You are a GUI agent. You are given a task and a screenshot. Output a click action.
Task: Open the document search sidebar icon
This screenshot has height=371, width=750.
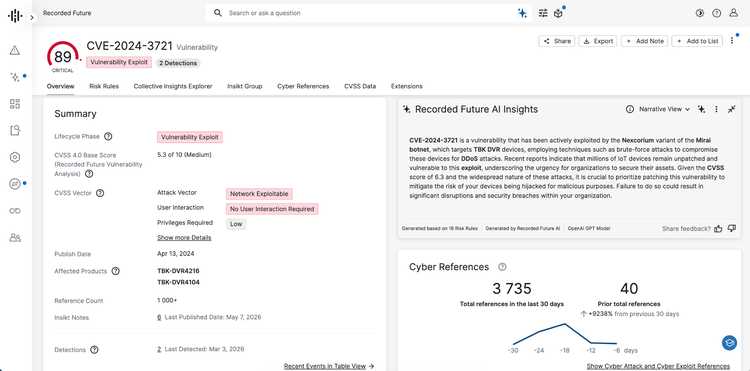[15, 130]
